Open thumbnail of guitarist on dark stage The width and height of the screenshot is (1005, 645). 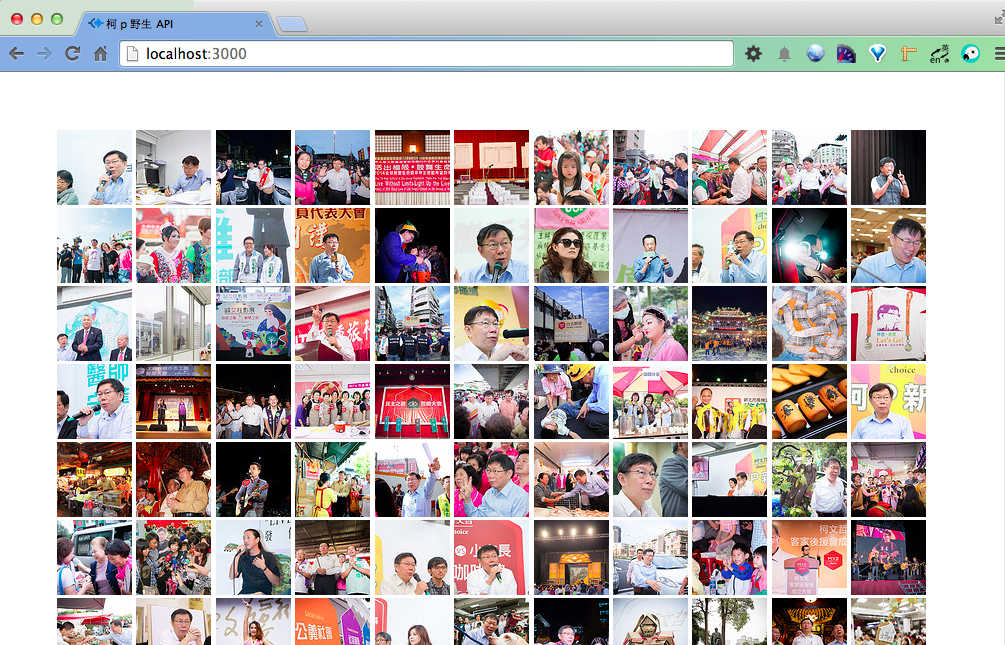point(253,479)
